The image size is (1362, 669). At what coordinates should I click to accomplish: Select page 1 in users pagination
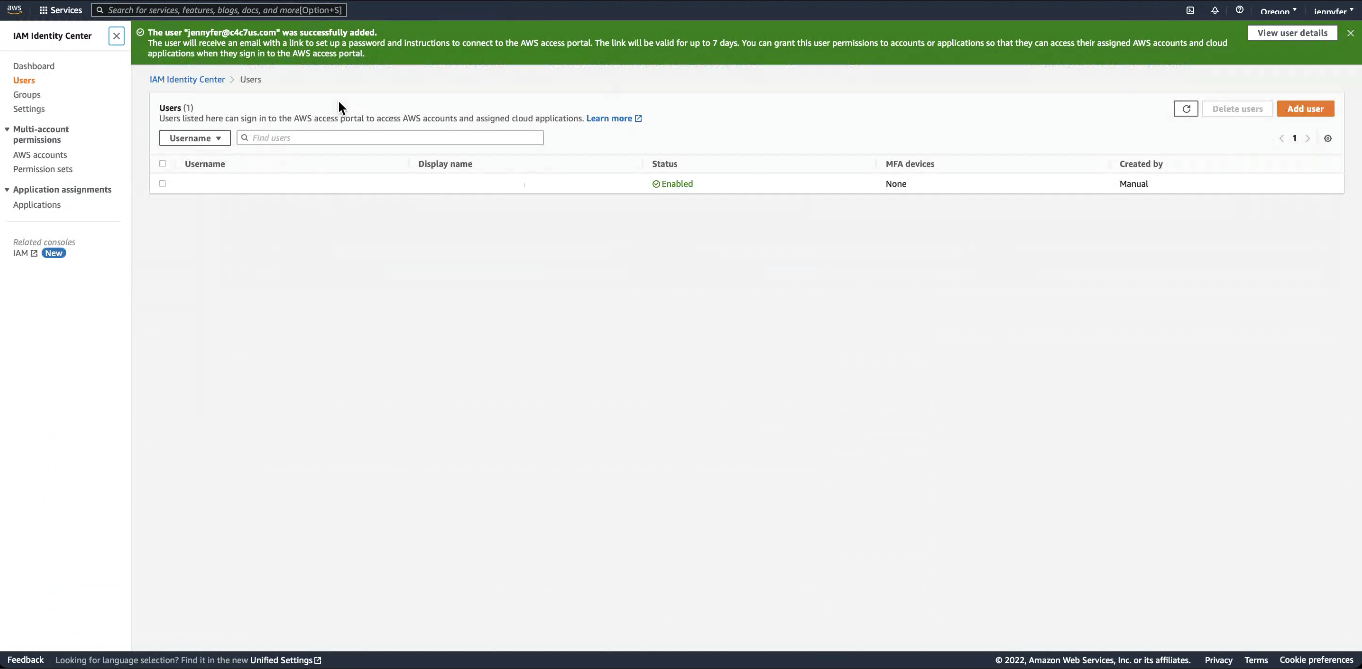pos(1294,139)
